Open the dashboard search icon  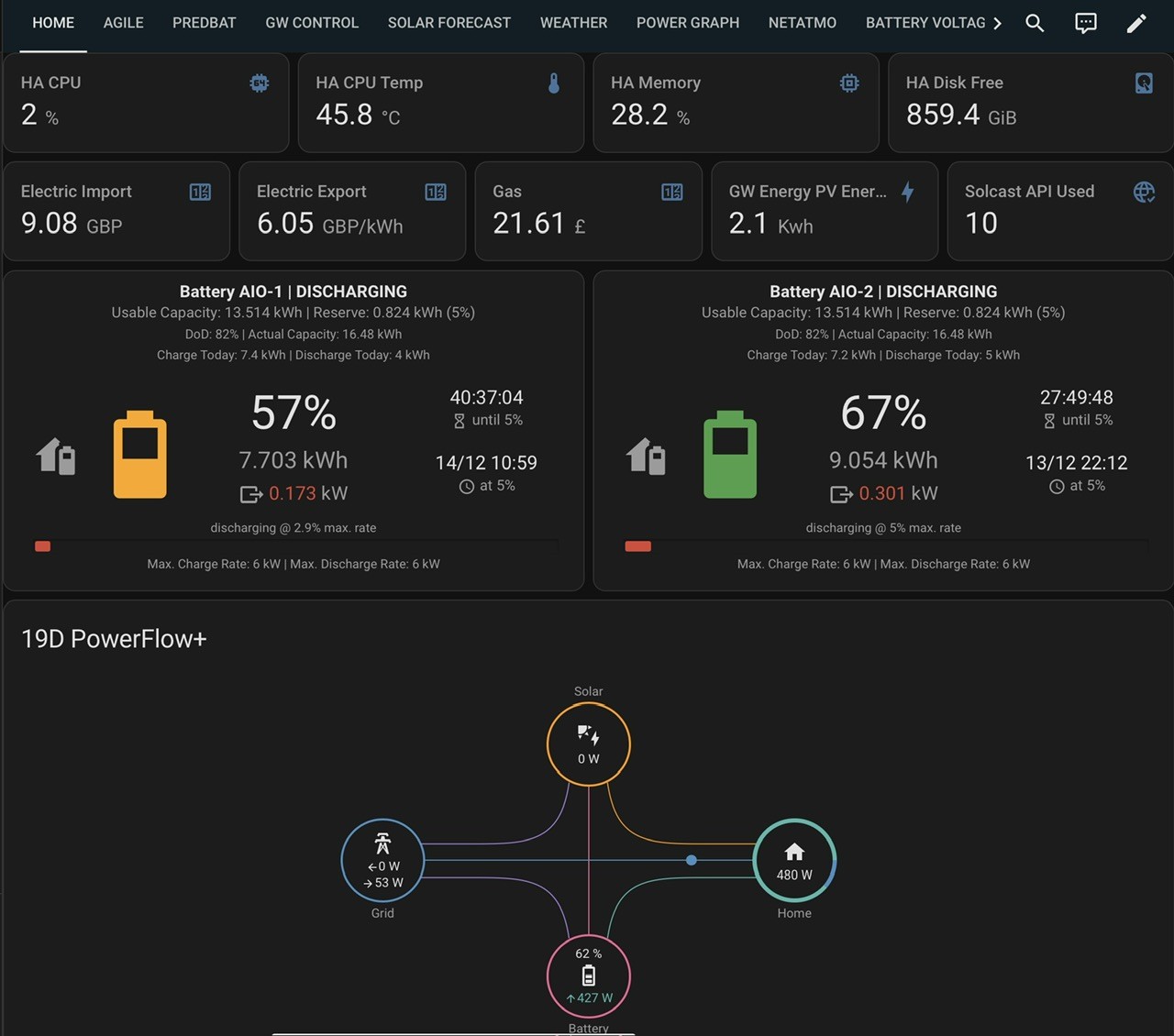1035,23
